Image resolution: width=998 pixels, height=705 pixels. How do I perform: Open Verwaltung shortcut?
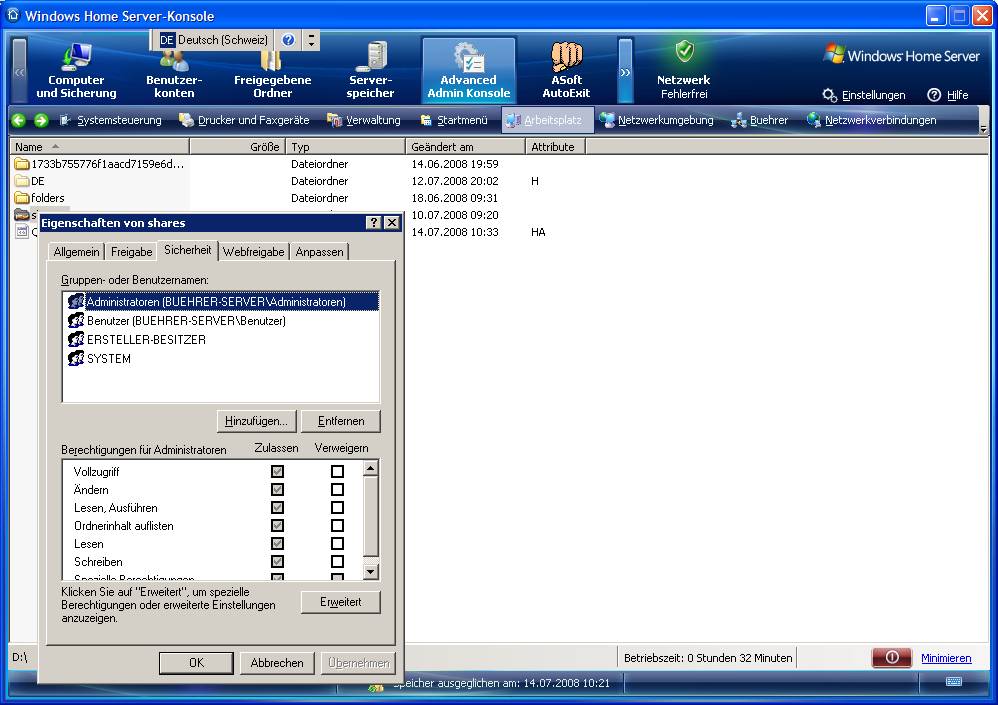click(x=363, y=120)
